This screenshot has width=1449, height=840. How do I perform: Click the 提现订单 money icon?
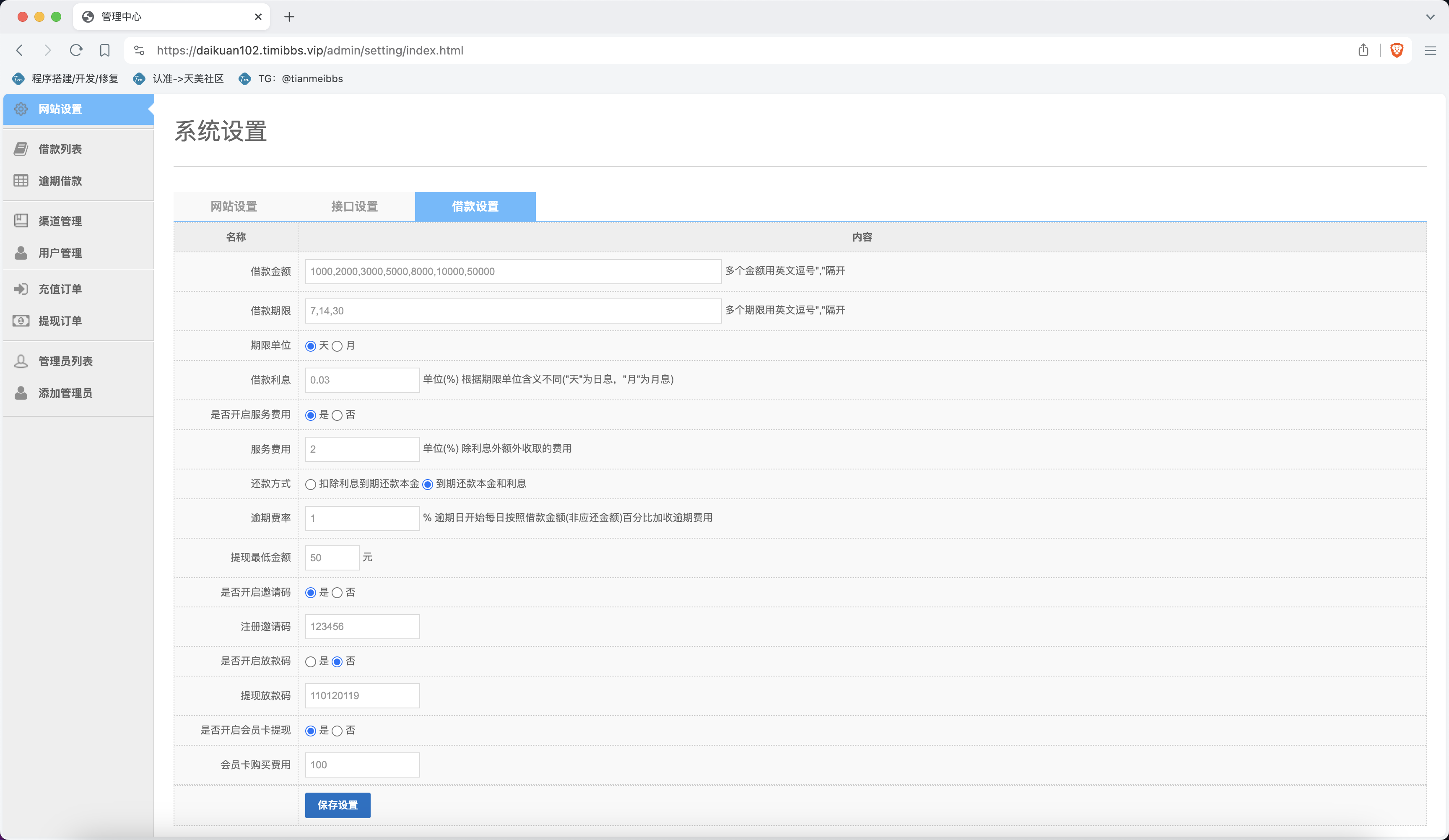coord(21,321)
